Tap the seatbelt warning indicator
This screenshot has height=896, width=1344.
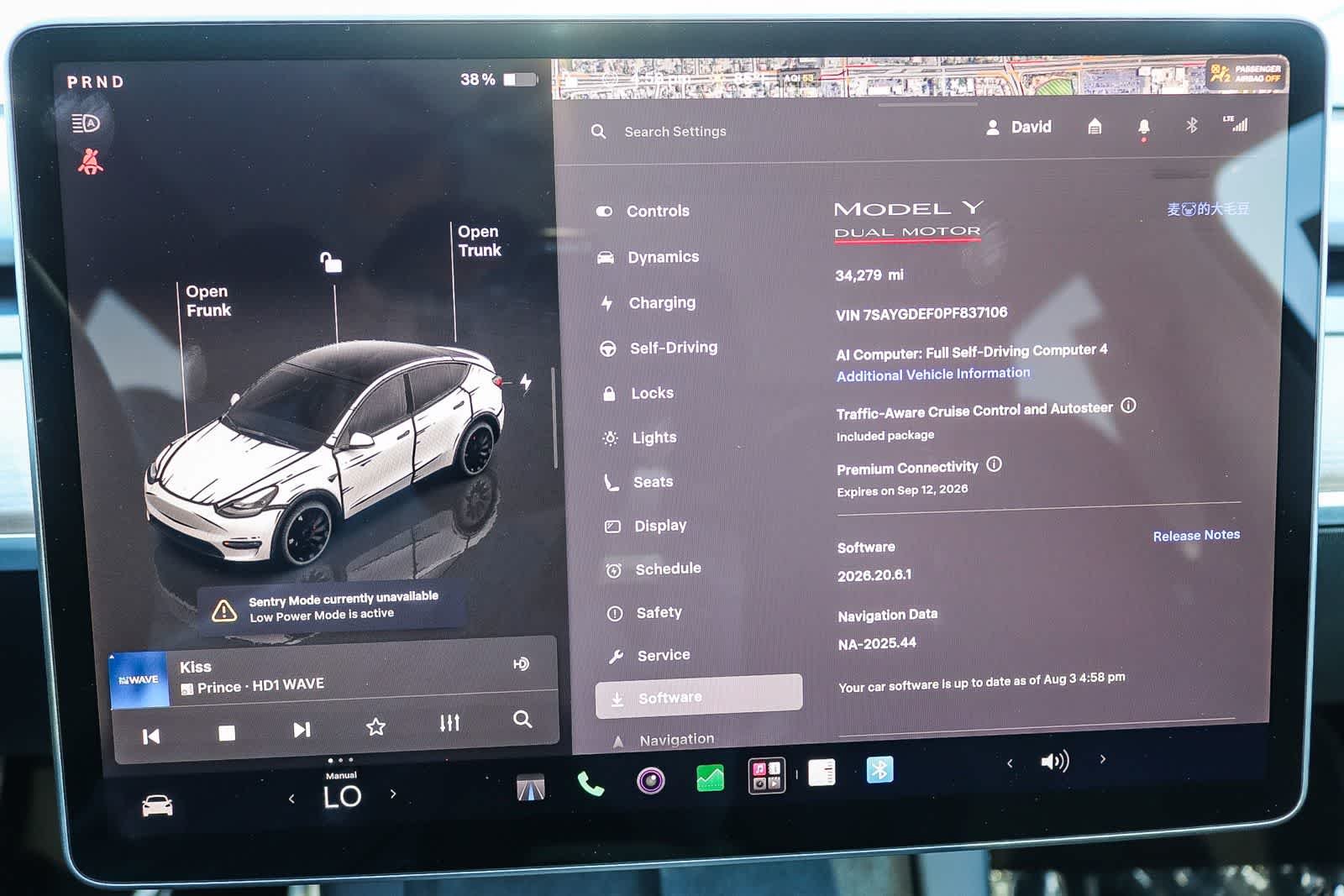tap(90, 161)
